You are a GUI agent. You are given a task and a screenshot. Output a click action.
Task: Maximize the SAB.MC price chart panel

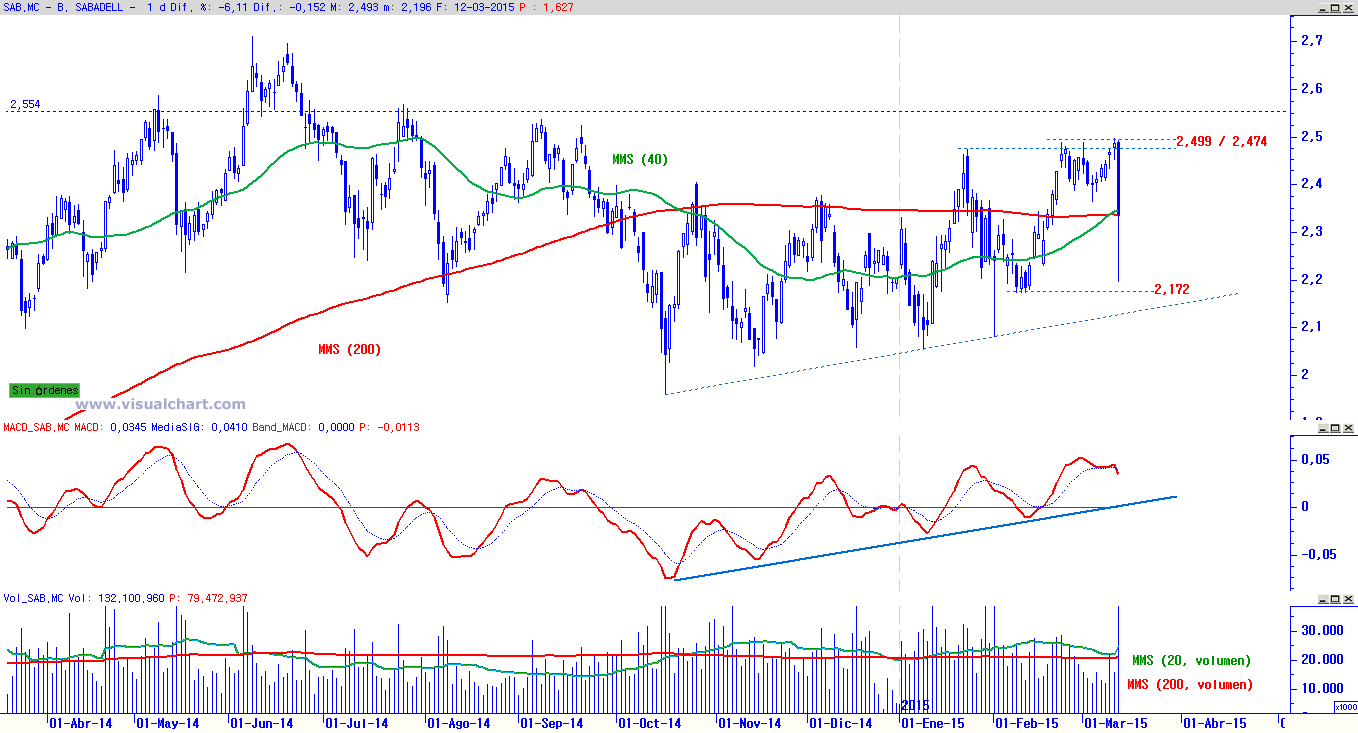point(1335,7)
